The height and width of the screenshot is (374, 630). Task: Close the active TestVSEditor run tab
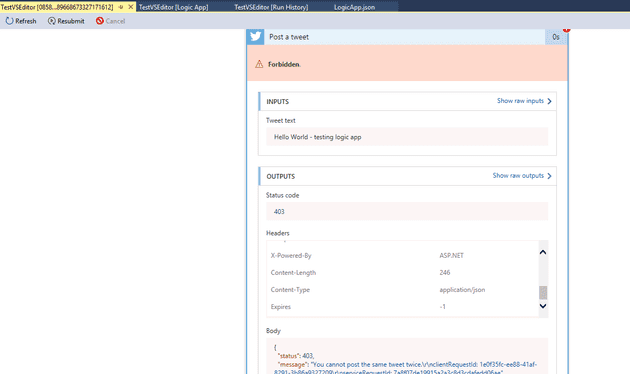click(131, 7)
